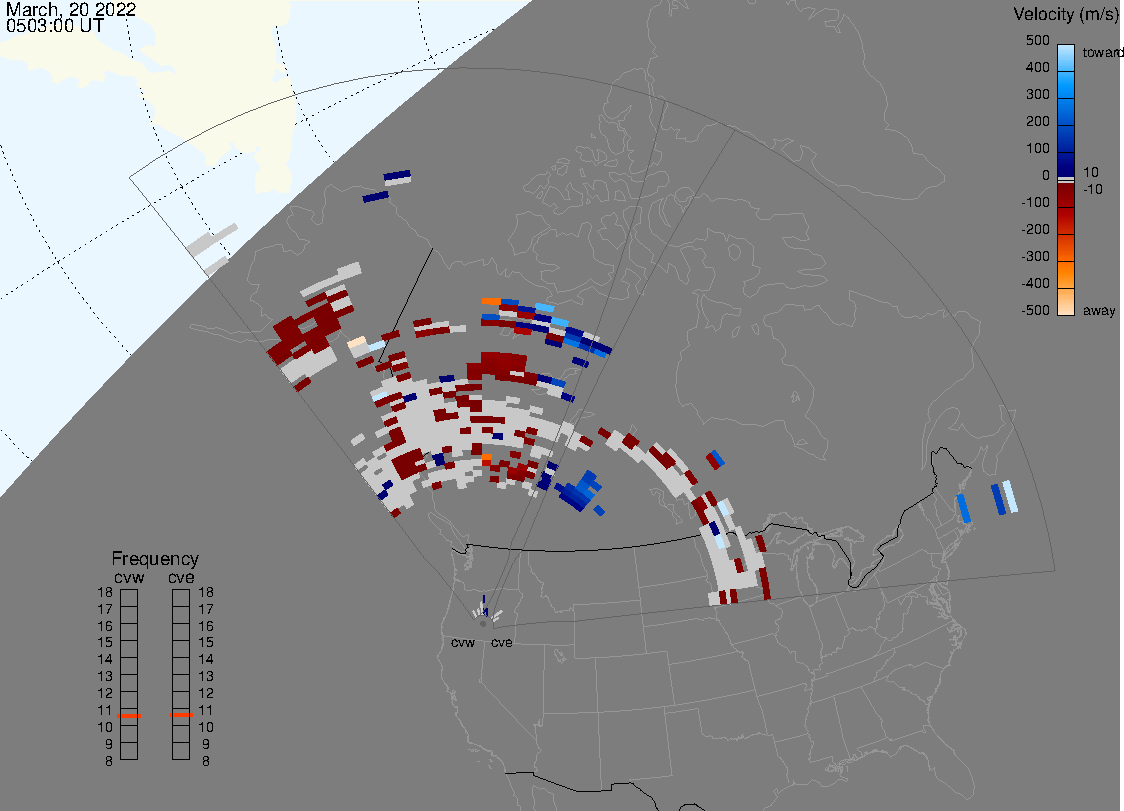Click the orange marker in cvw frequency column
Image resolution: width=1124 pixels, height=811 pixels.
(x=129, y=716)
